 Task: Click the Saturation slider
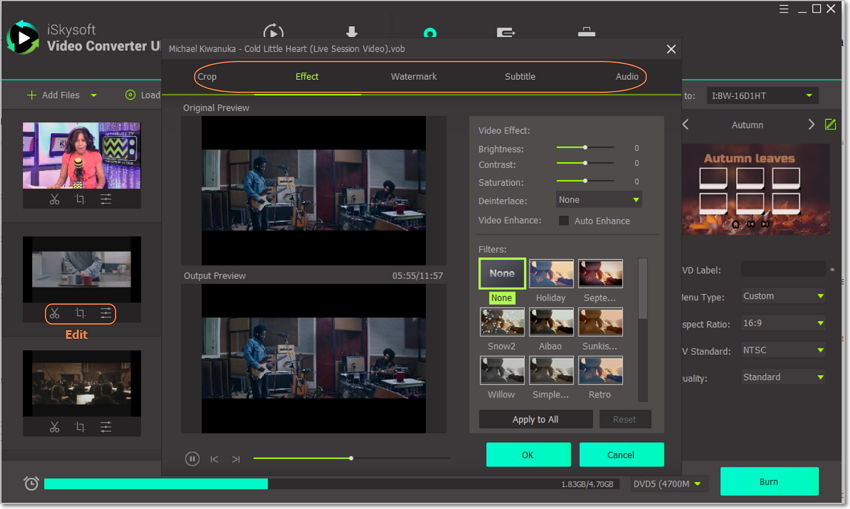[585, 181]
